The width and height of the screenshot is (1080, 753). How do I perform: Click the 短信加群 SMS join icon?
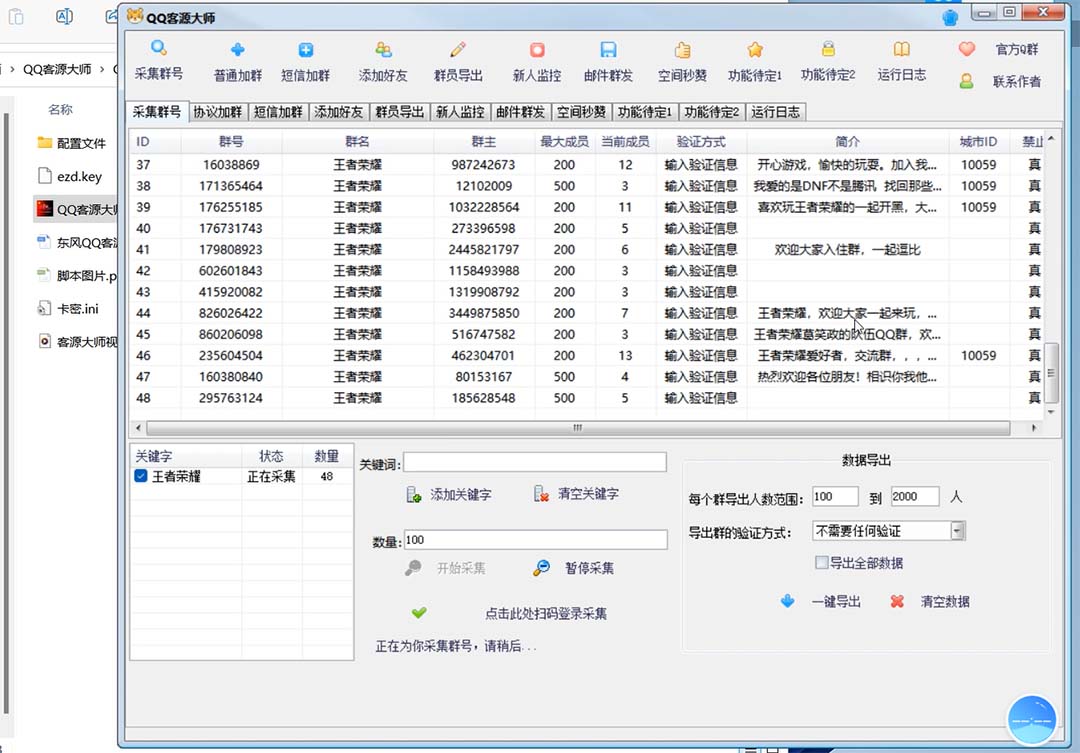pyautogui.click(x=306, y=56)
